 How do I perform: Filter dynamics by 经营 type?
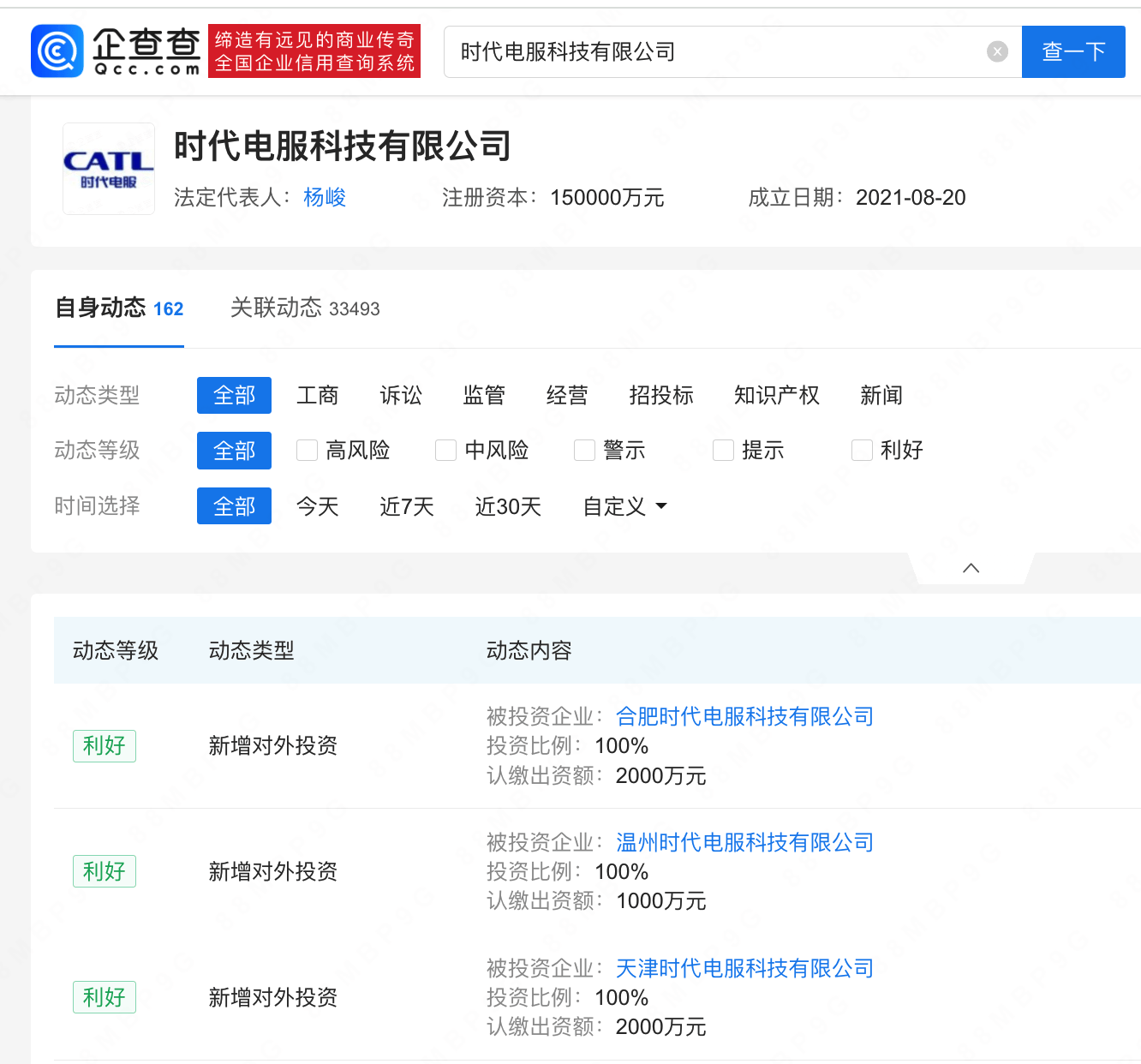pos(567,396)
